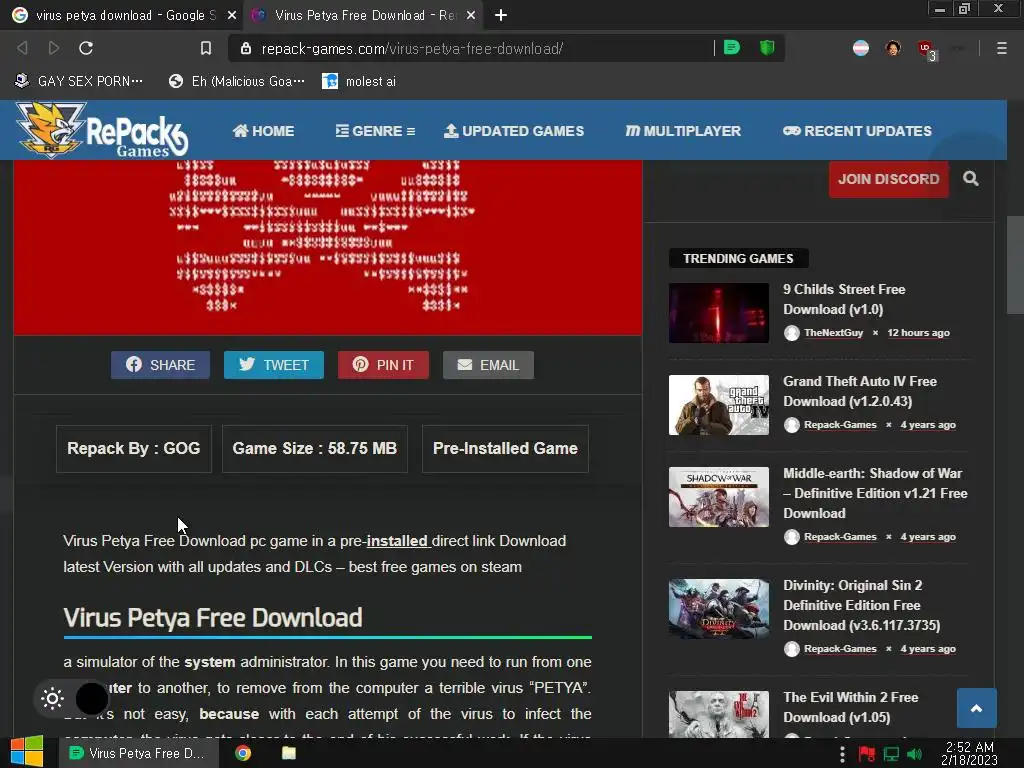Click the browser forward arrow
1024x768 pixels.
54,48
